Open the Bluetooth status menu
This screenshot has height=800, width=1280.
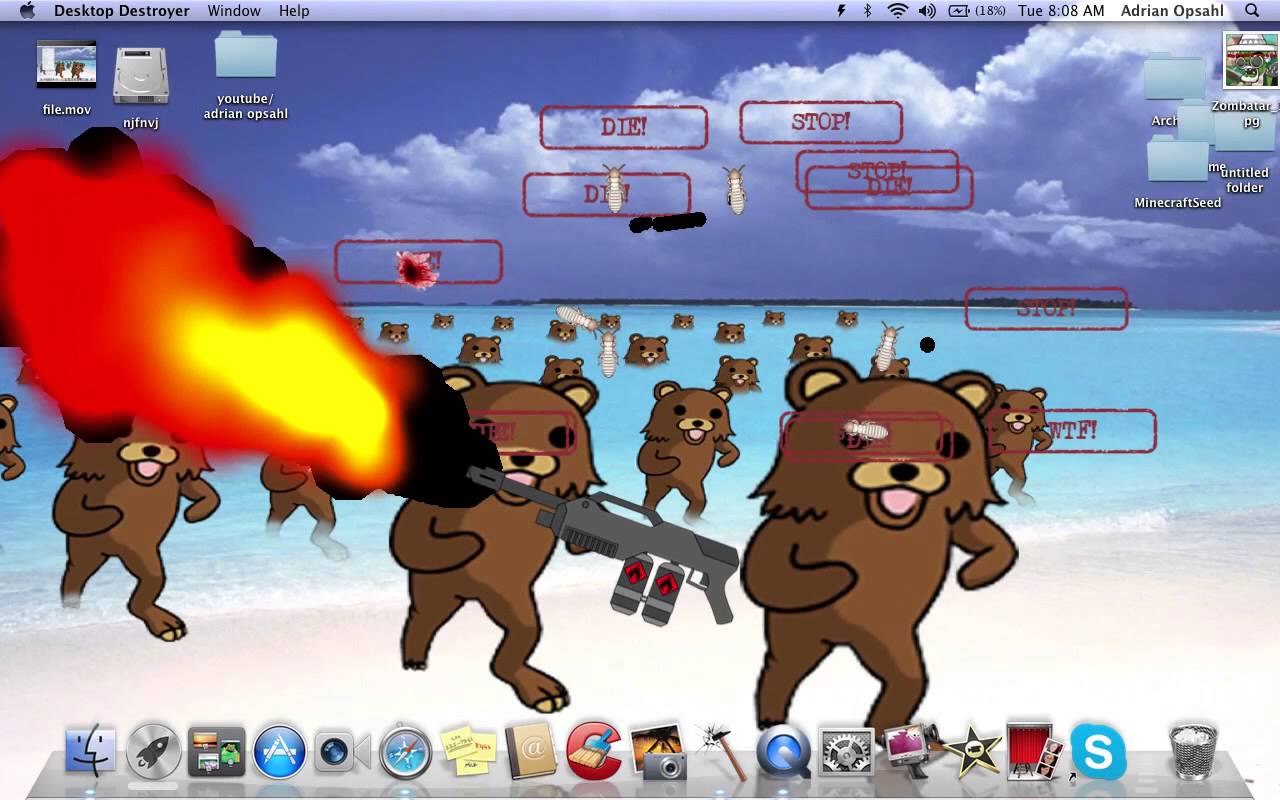point(867,11)
